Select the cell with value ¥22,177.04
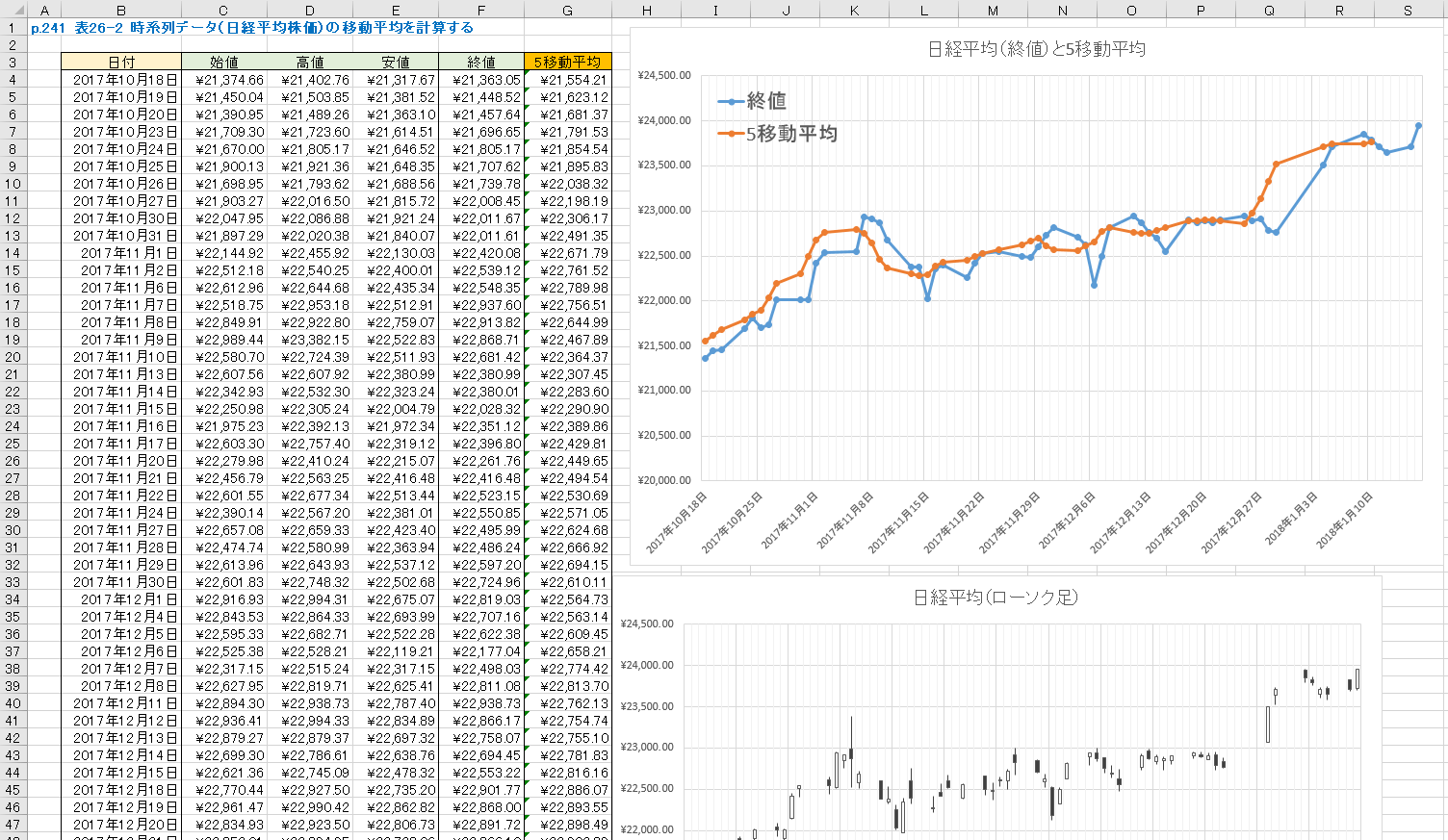 [481, 651]
